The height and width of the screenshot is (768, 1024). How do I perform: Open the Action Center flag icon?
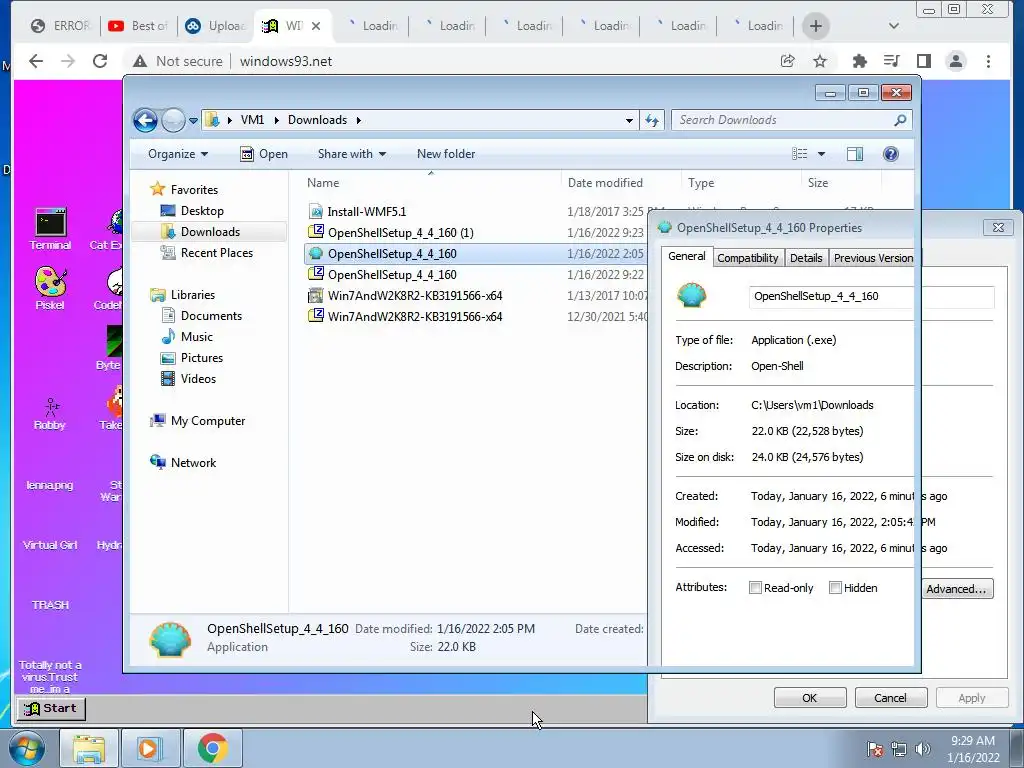coord(875,749)
